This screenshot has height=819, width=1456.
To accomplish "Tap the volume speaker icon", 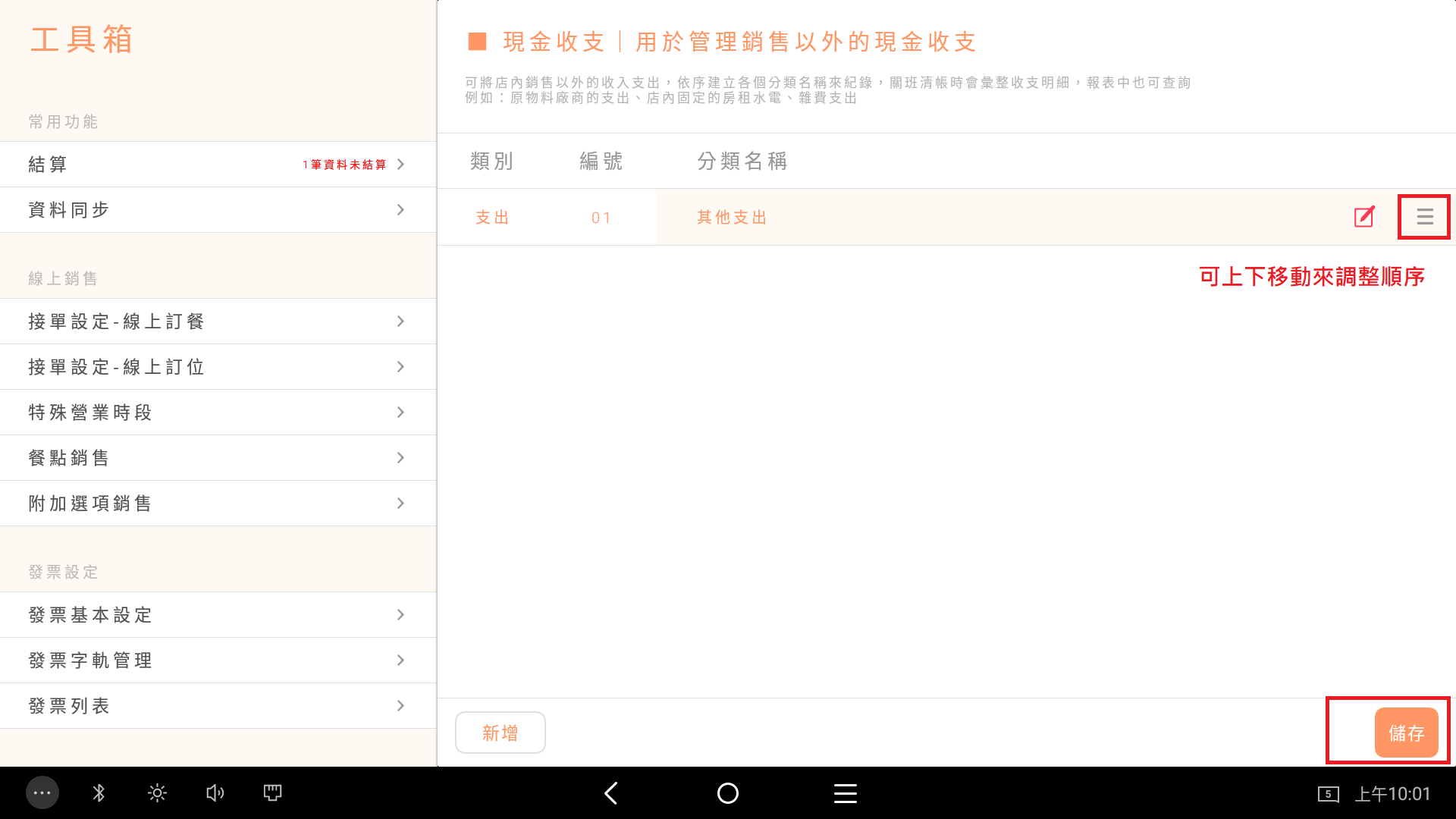I will [215, 793].
